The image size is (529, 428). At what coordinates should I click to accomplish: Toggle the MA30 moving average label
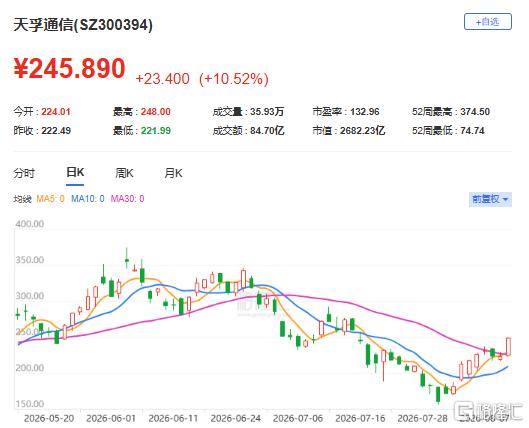coord(128,199)
